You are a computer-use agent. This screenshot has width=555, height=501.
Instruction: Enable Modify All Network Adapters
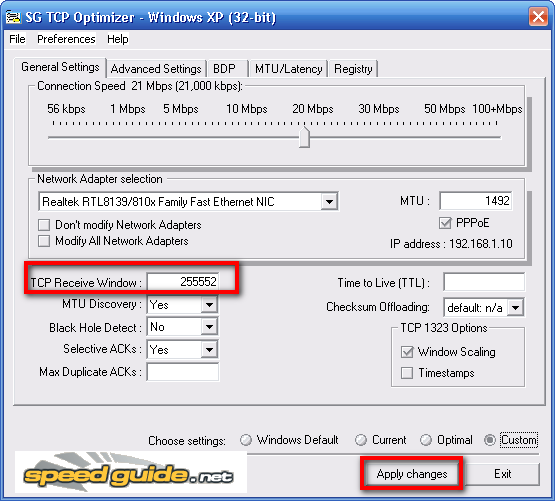(x=44, y=241)
